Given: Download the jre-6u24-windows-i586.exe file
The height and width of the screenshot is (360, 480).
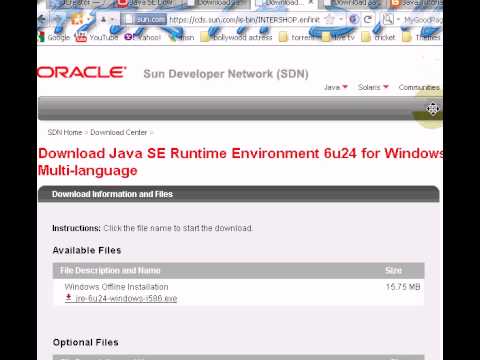Looking at the screenshot, I should tap(126, 298).
